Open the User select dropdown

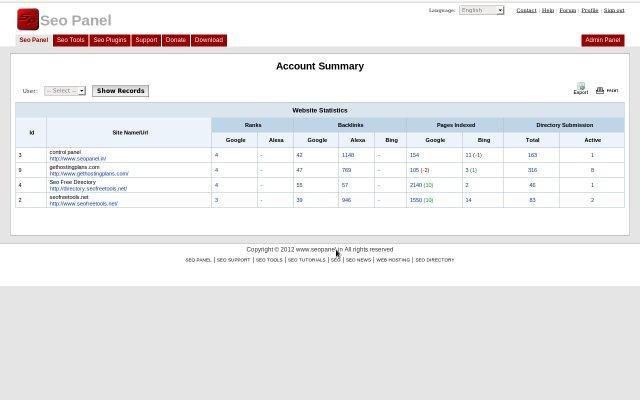pyautogui.click(x=65, y=91)
